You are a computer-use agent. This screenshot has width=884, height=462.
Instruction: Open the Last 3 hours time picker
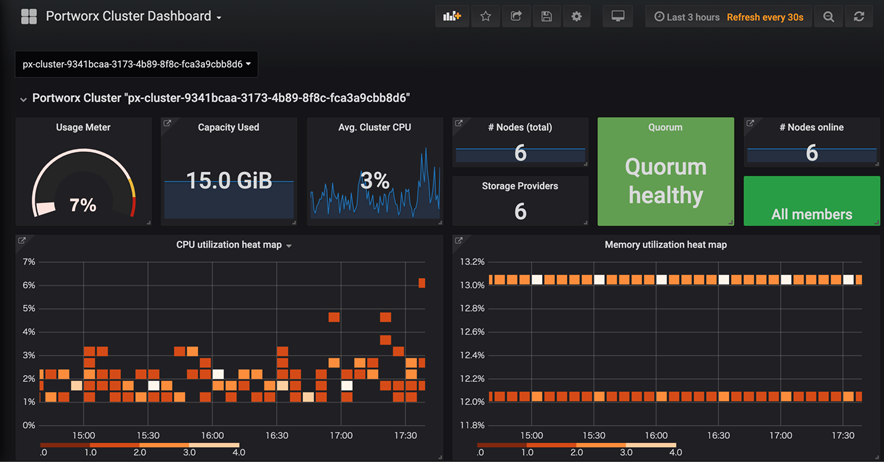(687, 17)
